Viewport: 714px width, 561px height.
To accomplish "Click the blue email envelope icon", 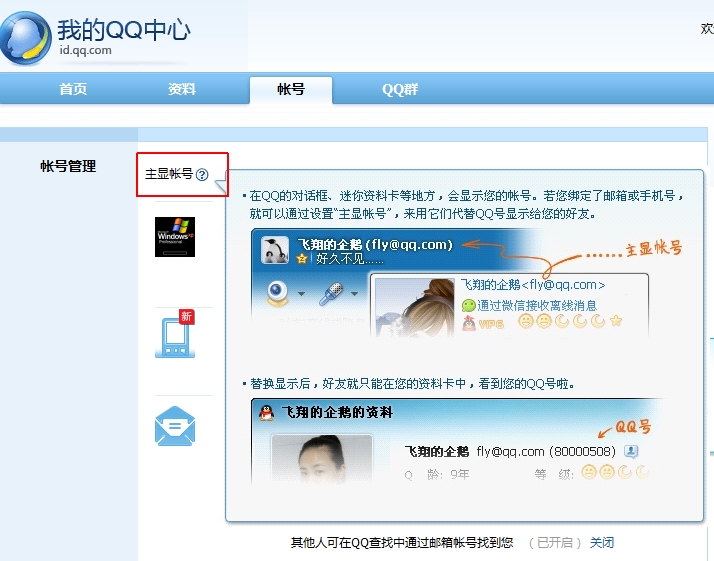I will click(175, 428).
